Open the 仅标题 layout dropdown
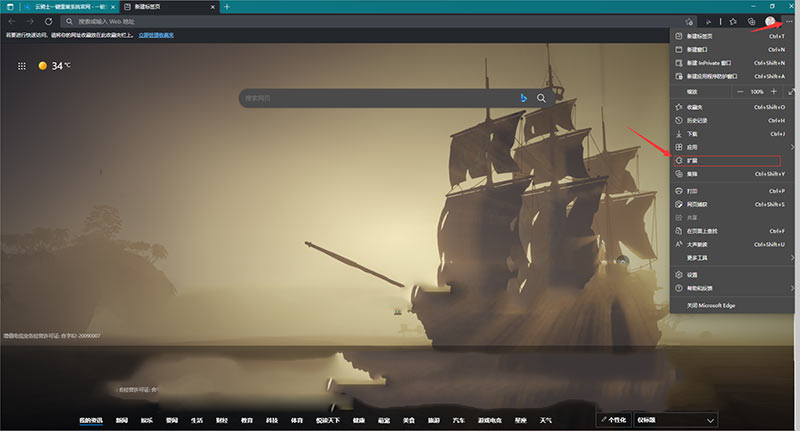 [676, 420]
